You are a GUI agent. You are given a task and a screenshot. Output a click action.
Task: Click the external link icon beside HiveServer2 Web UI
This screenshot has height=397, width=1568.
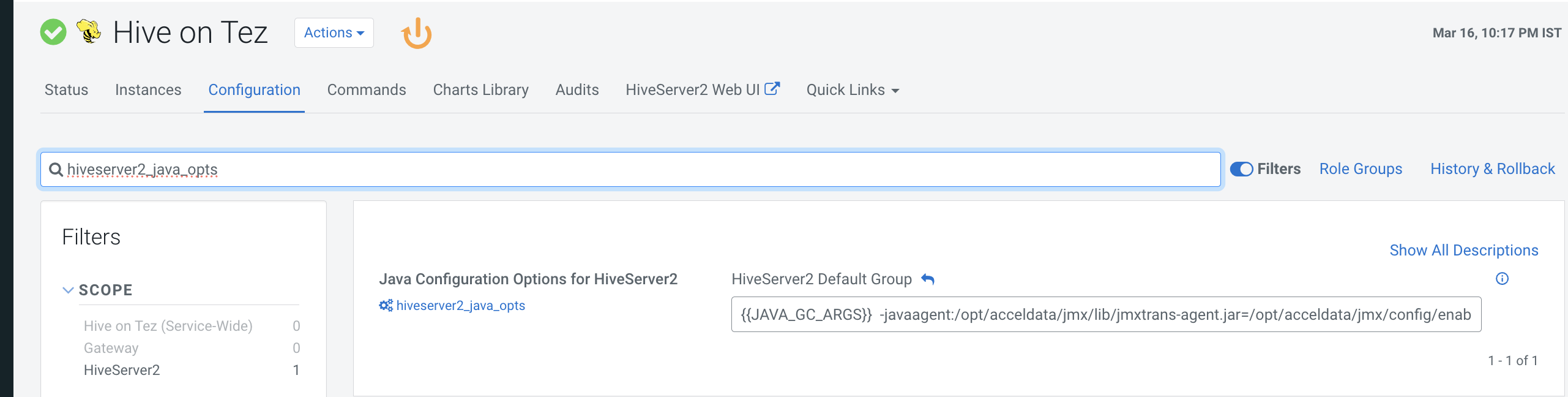click(772, 89)
